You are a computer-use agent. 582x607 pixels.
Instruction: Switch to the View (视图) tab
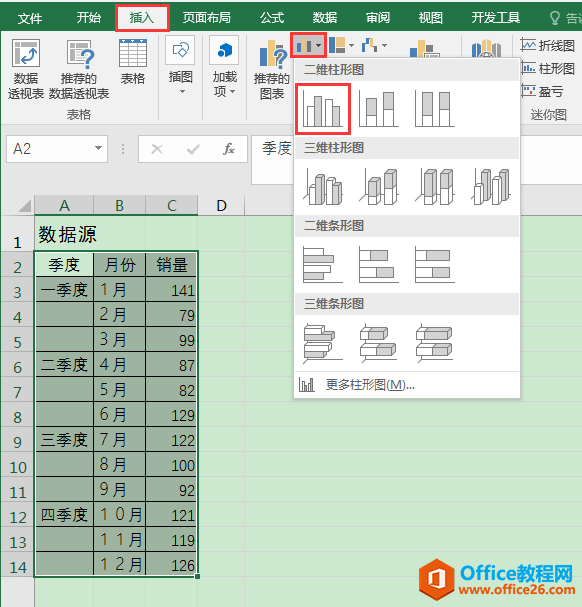[x=431, y=18]
